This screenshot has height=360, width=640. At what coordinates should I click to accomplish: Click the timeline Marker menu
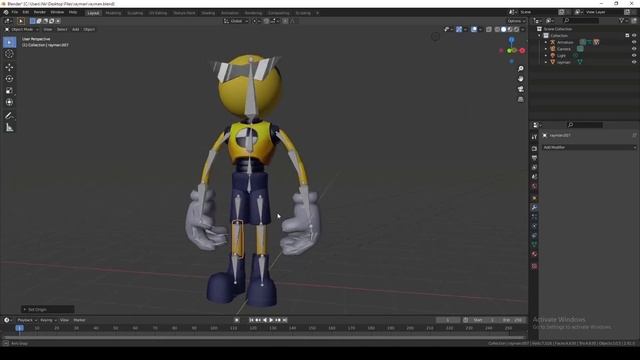pos(79,320)
